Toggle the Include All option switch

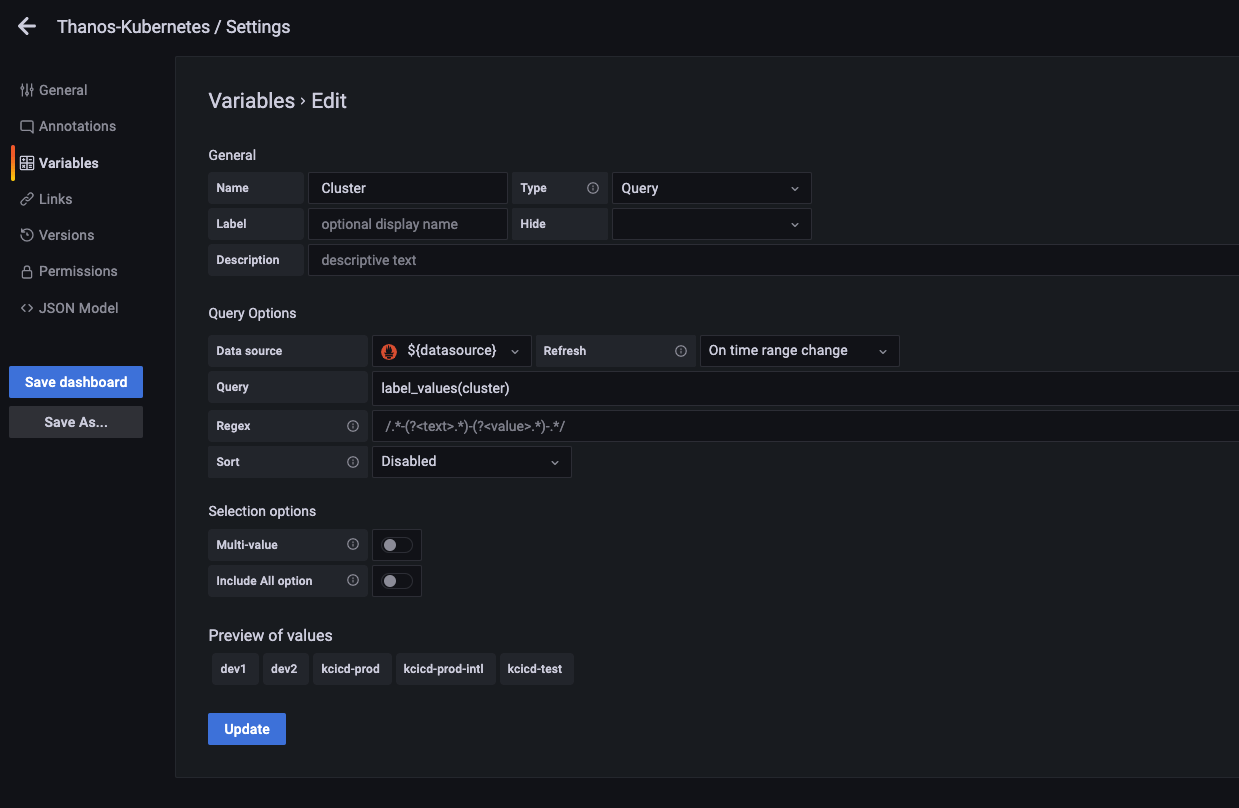click(397, 581)
